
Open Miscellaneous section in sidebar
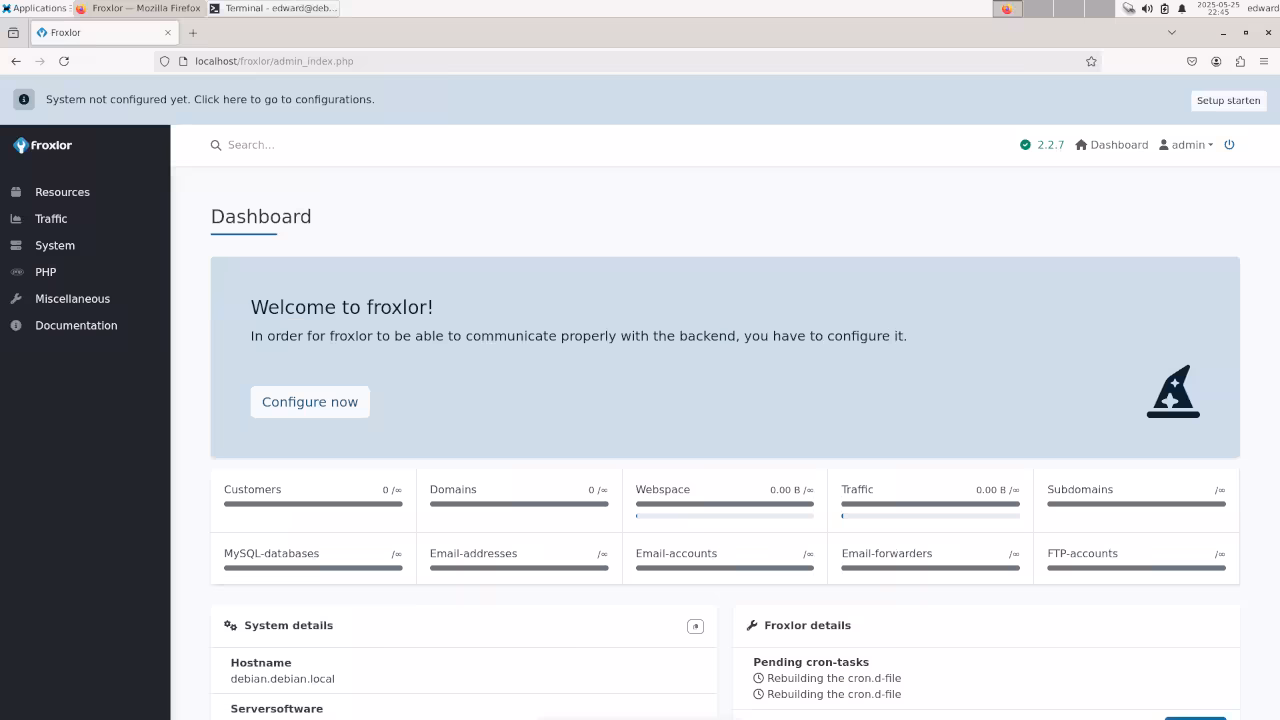[72, 299]
